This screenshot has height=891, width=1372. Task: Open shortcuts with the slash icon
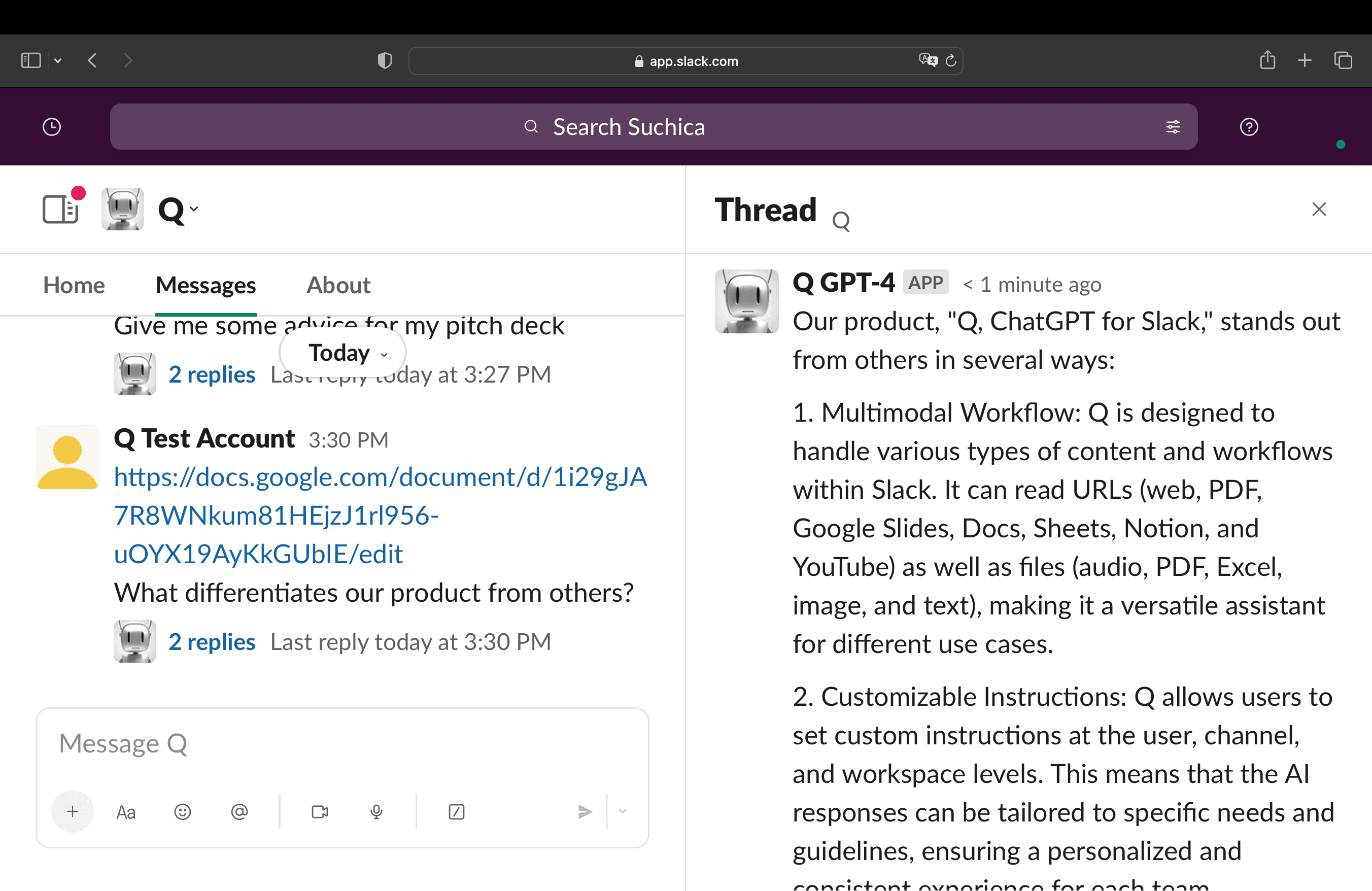pos(456,811)
